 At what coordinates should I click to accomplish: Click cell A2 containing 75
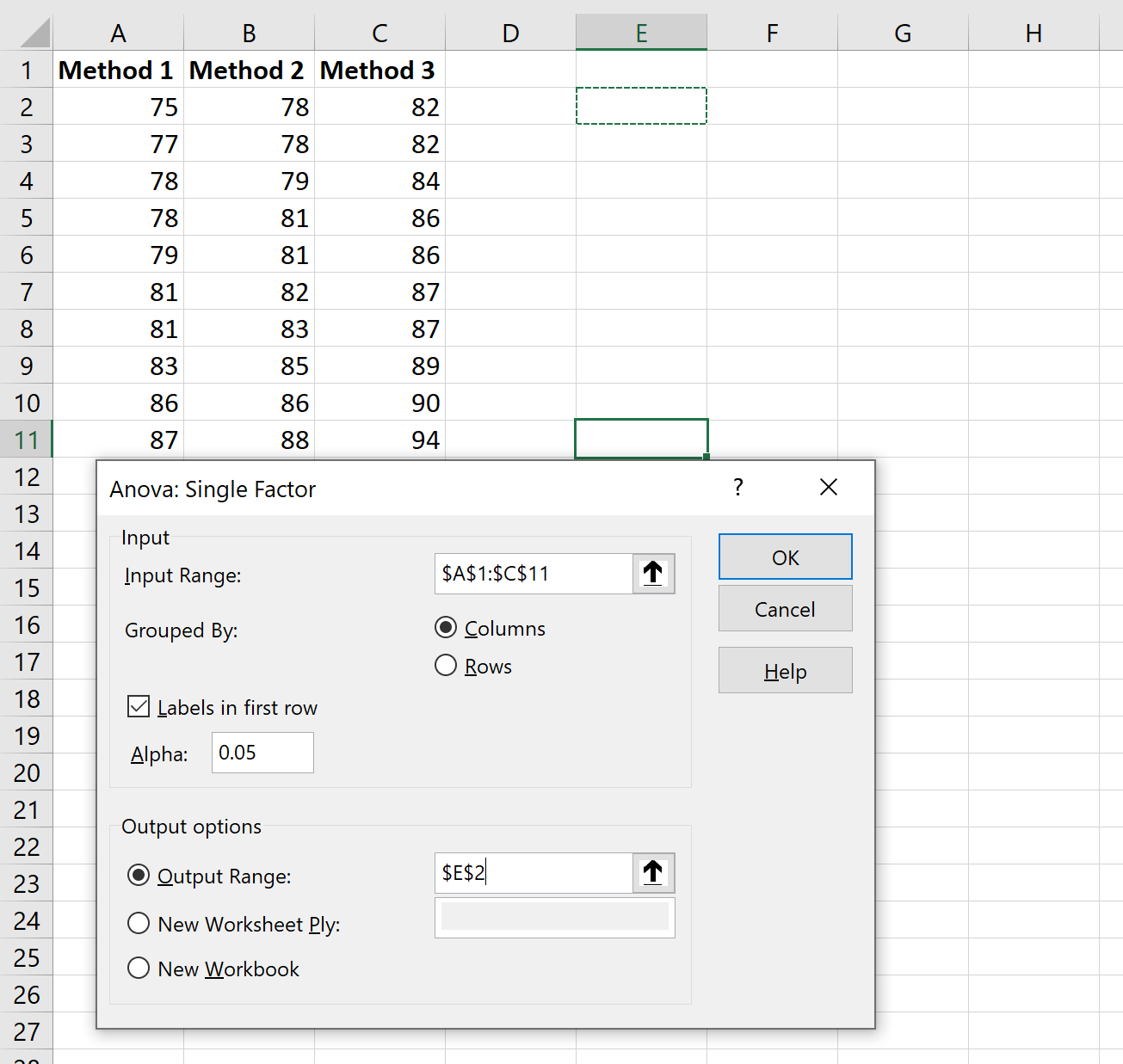pyautogui.click(x=119, y=107)
